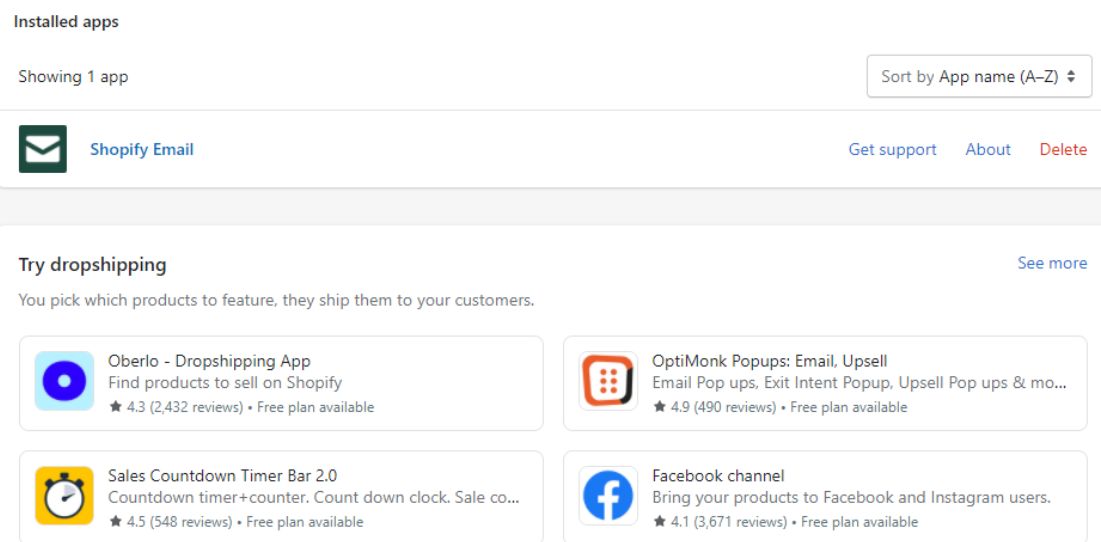Viewport: 1101px width, 542px height.
Task: Click Get support for Shopify Email
Action: pyautogui.click(x=892, y=150)
